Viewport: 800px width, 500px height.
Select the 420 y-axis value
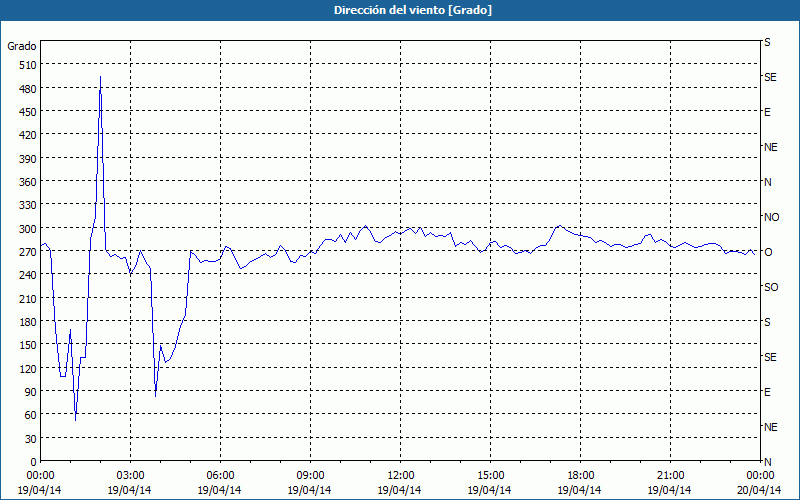[x=28, y=135]
